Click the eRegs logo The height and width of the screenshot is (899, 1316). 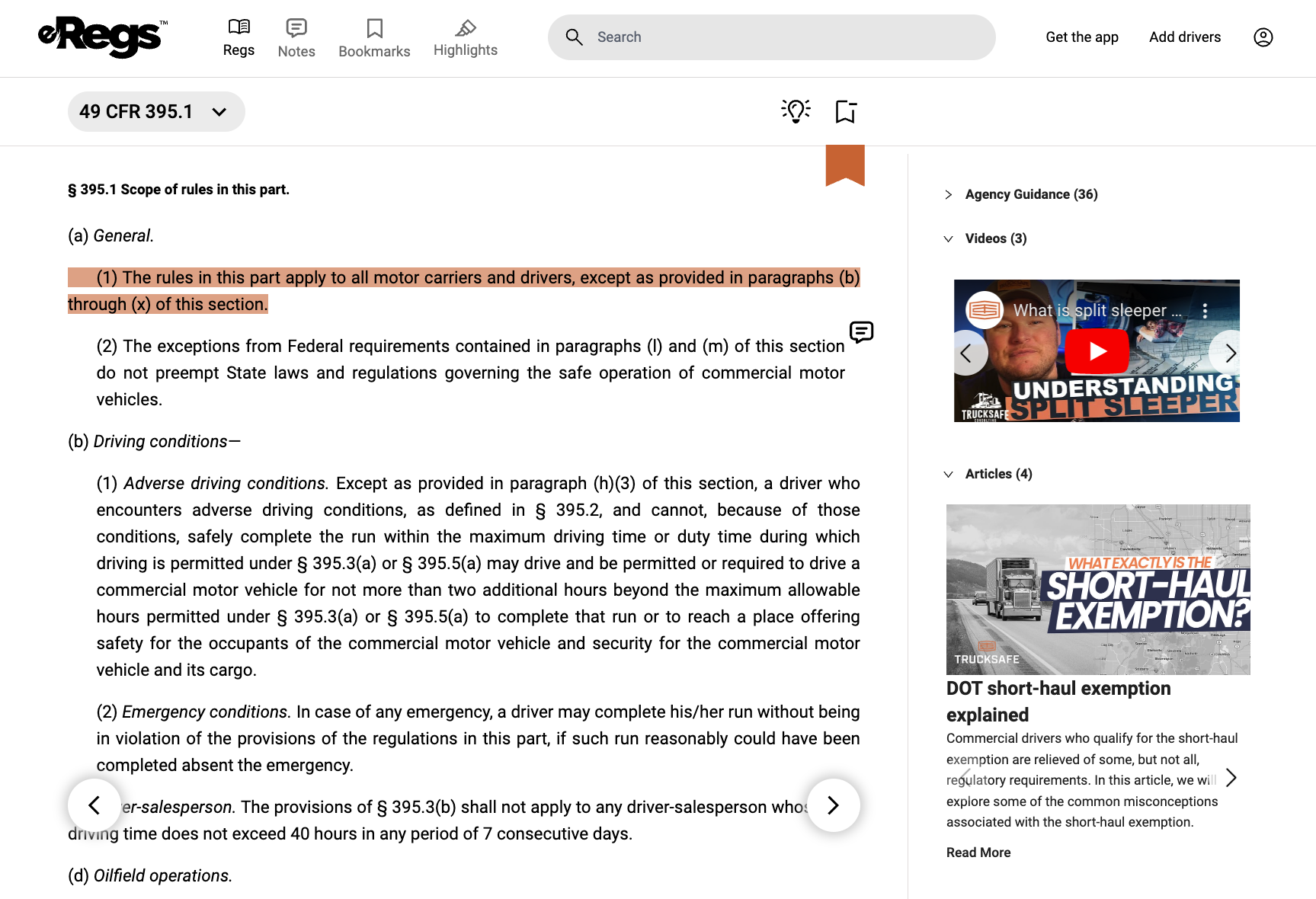pos(103,37)
